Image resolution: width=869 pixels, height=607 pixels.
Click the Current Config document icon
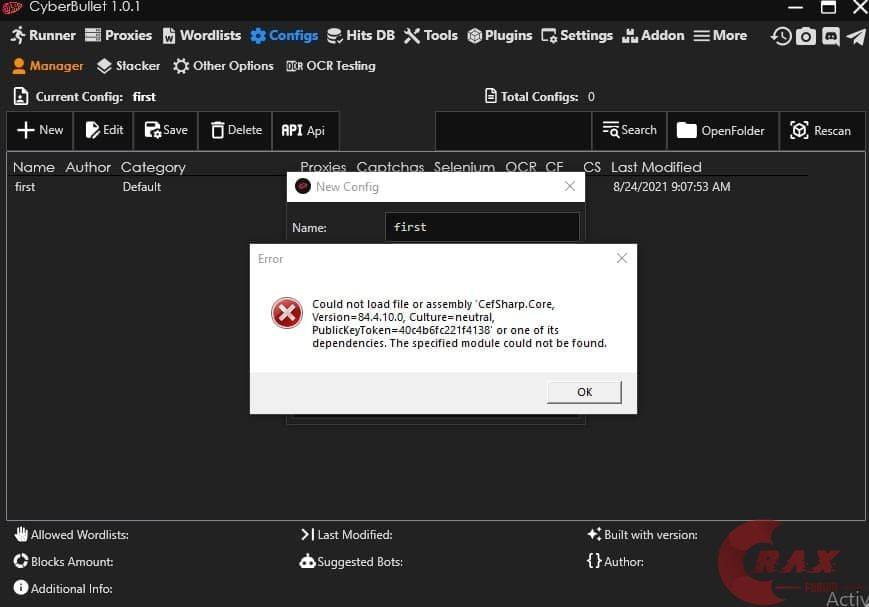point(21,96)
